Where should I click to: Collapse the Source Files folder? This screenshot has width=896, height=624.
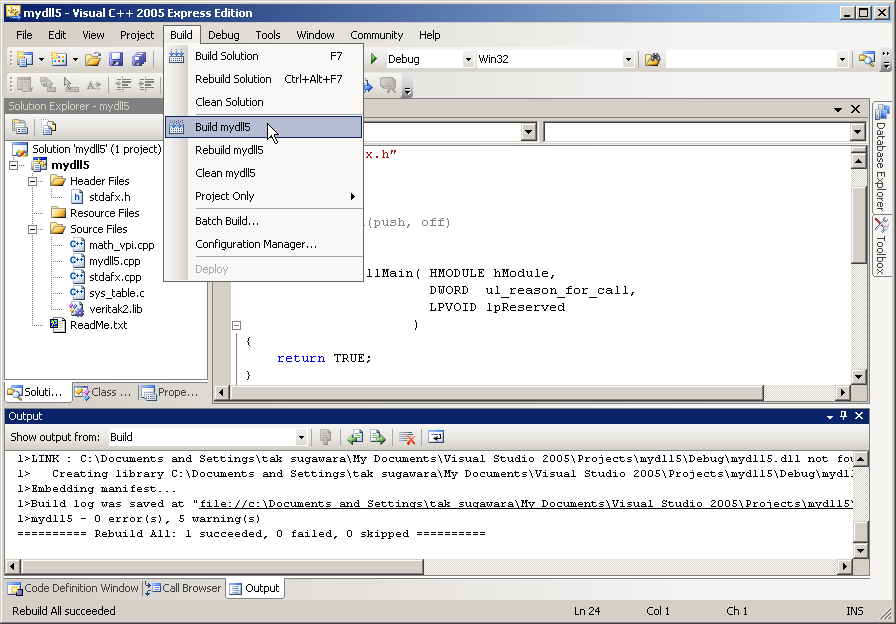pyautogui.click(x=33, y=229)
